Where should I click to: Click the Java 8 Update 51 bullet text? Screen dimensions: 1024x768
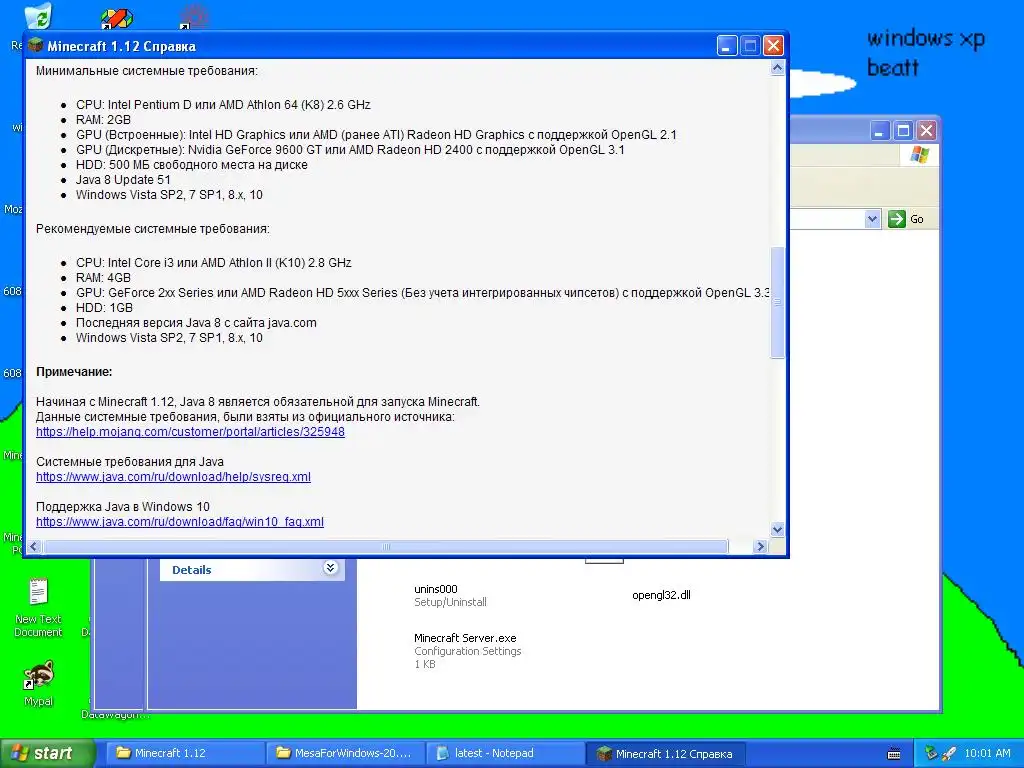coord(123,180)
